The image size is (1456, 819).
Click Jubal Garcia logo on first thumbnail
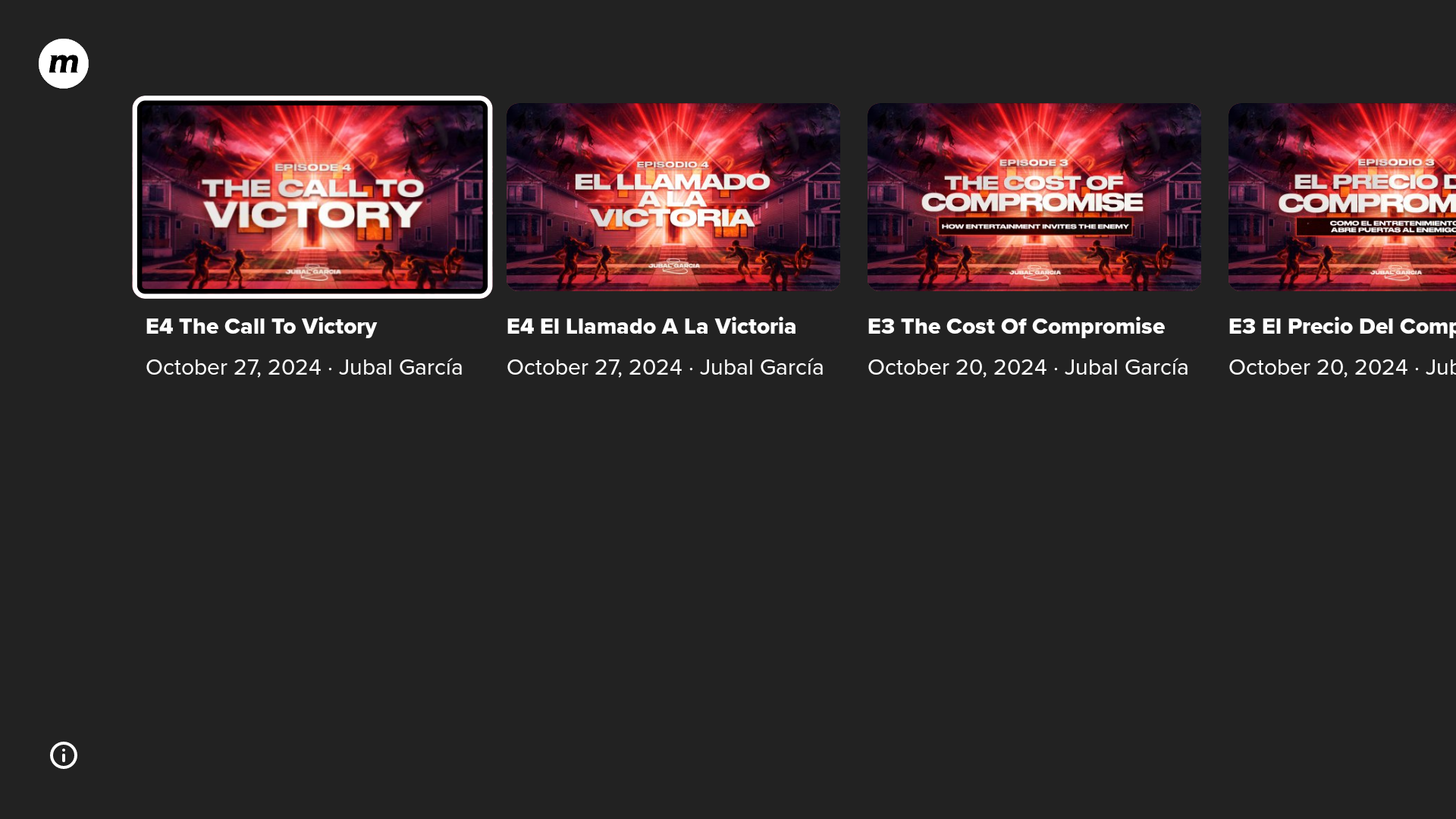[x=313, y=272]
